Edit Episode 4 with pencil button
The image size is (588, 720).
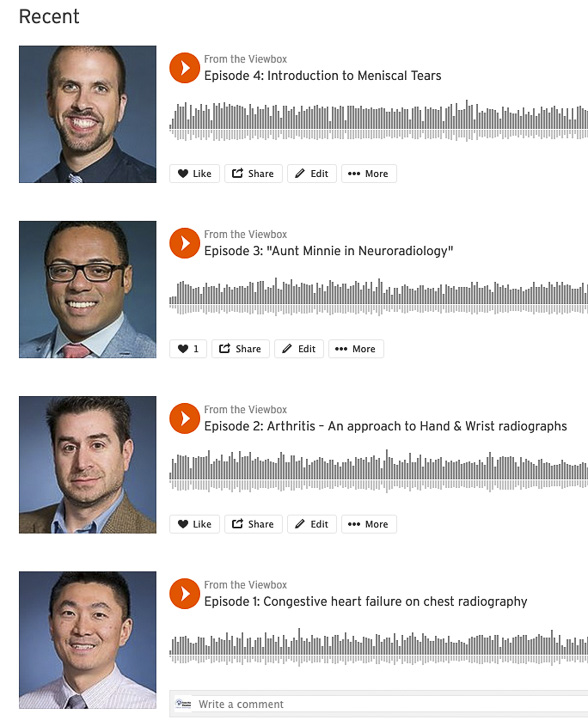click(312, 174)
